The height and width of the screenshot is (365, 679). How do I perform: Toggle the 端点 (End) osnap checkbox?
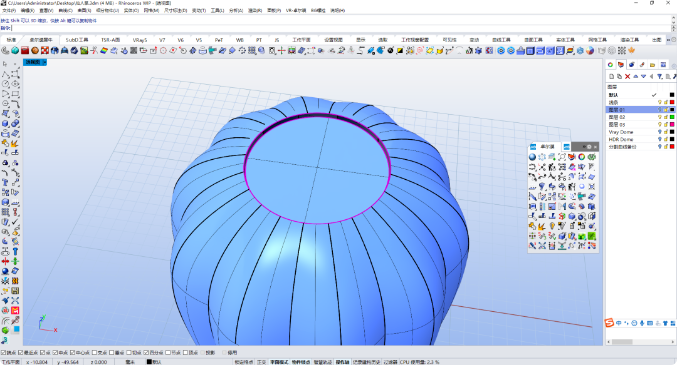[x=3, y=353]
